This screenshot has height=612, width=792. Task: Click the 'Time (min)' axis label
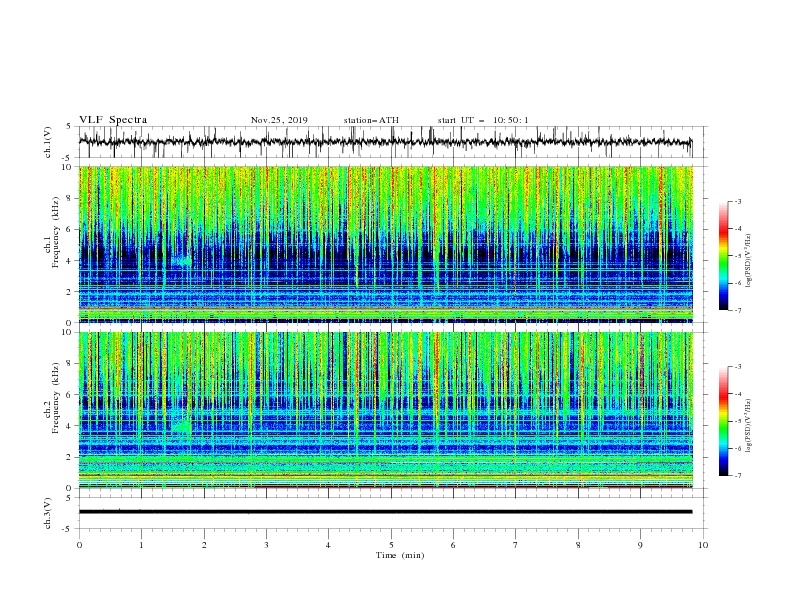[x=400, y=555]
